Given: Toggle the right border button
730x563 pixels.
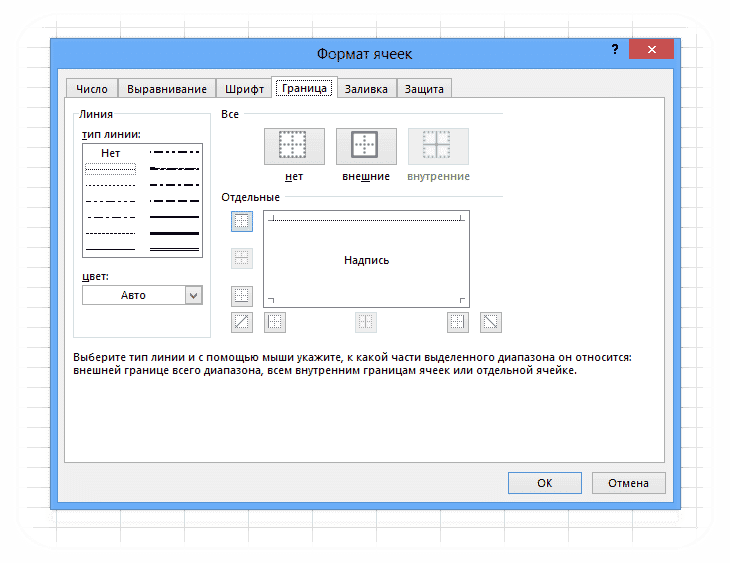Looking at the screenshot, I should [x=458, y=322].
